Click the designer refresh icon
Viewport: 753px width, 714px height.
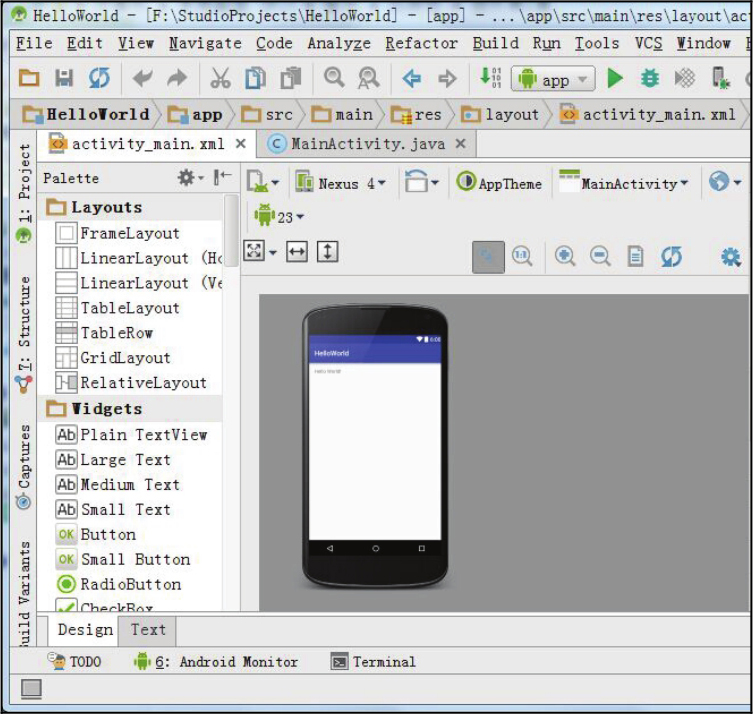(x=671, y=256)
